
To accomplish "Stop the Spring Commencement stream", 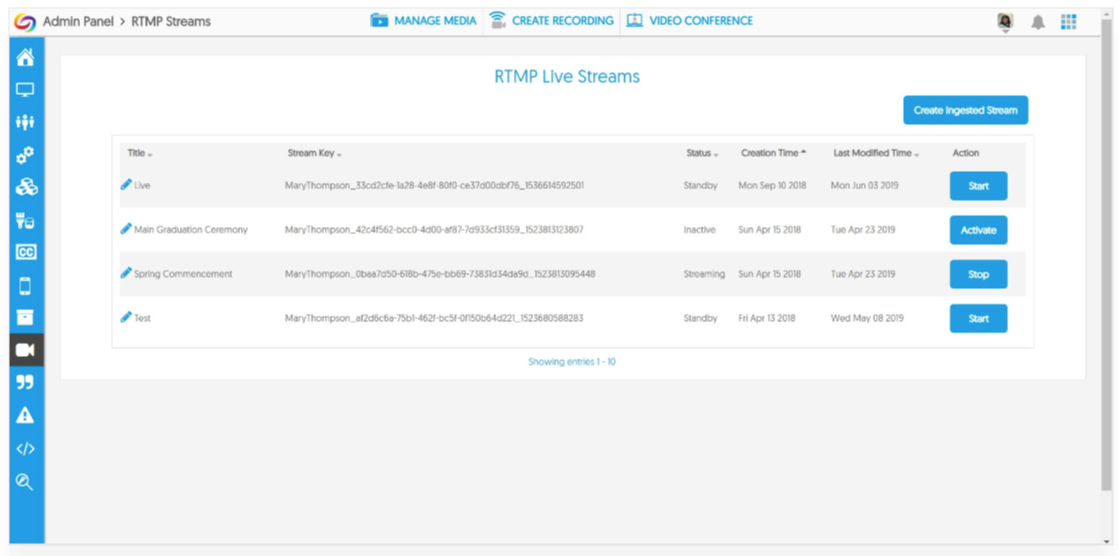I will (x=978, y=275).
